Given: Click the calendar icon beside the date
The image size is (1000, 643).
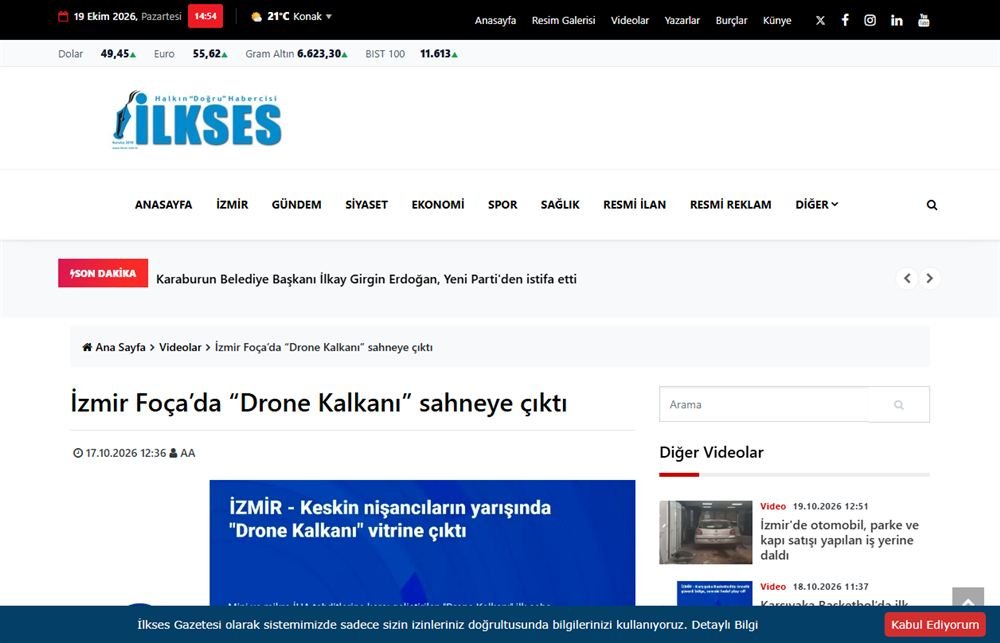Looking at the screenshot, I should click(x=63, y=17).
